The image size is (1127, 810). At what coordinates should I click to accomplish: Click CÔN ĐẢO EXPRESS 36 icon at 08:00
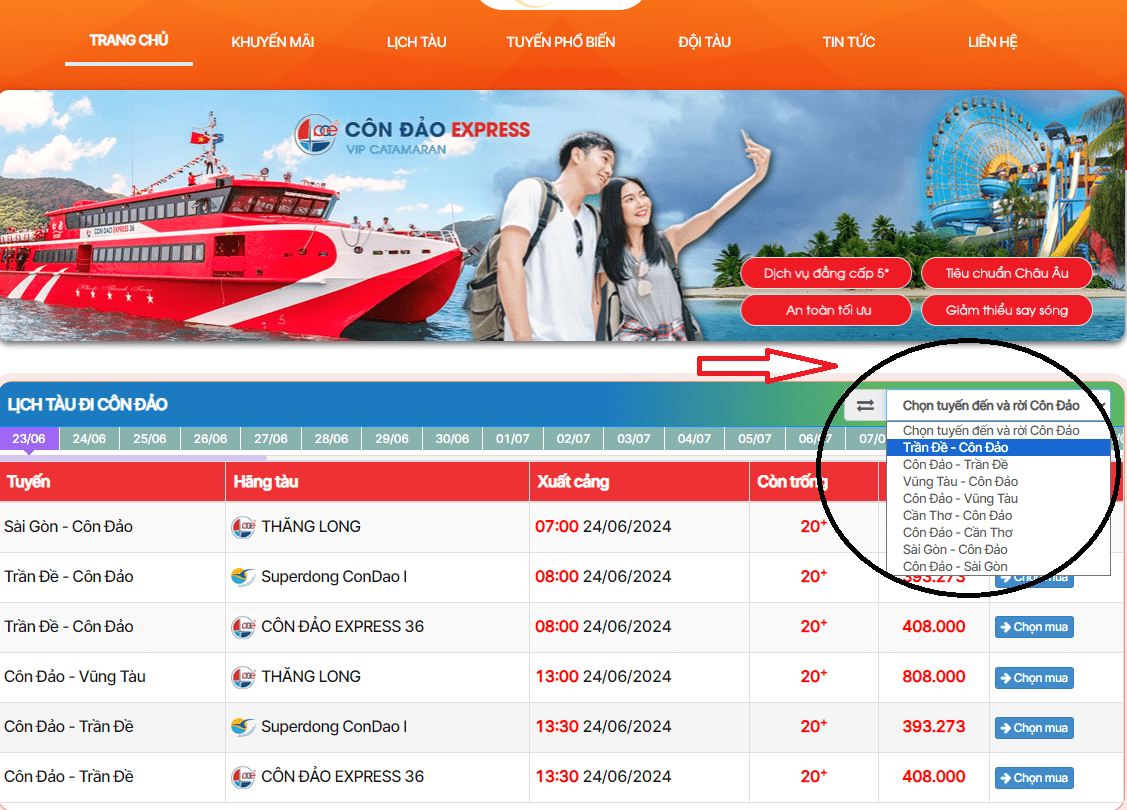243,627
